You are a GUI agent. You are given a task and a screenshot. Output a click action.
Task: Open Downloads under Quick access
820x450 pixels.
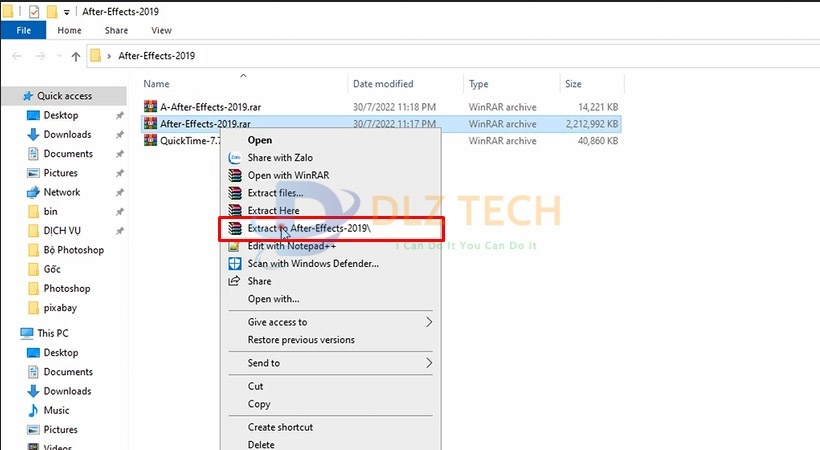(67, 134)
